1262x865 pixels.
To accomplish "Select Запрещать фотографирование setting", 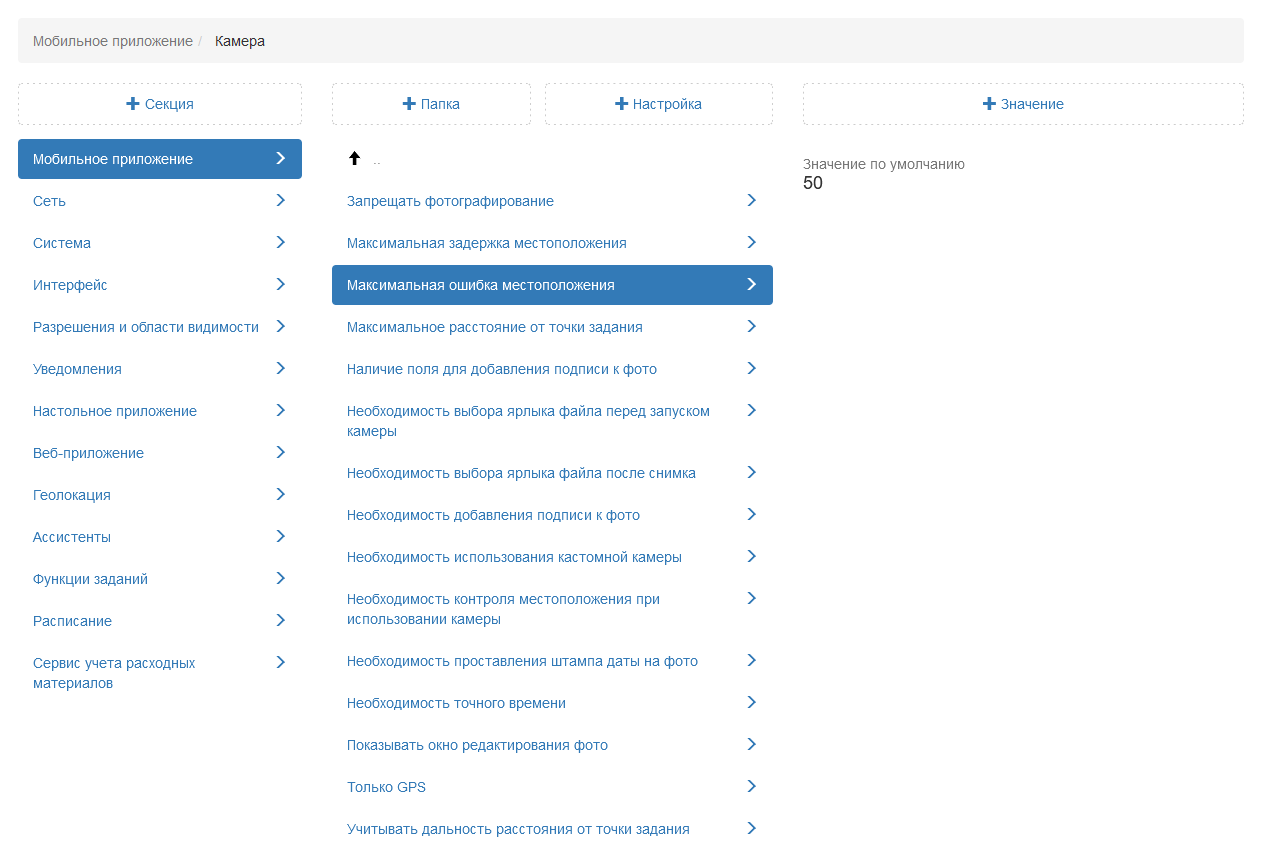I will [x=552, y=201].
